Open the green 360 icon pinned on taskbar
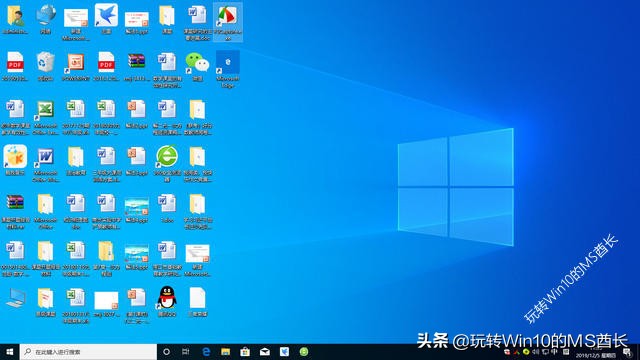640x360 pixels. click(304, 351)
